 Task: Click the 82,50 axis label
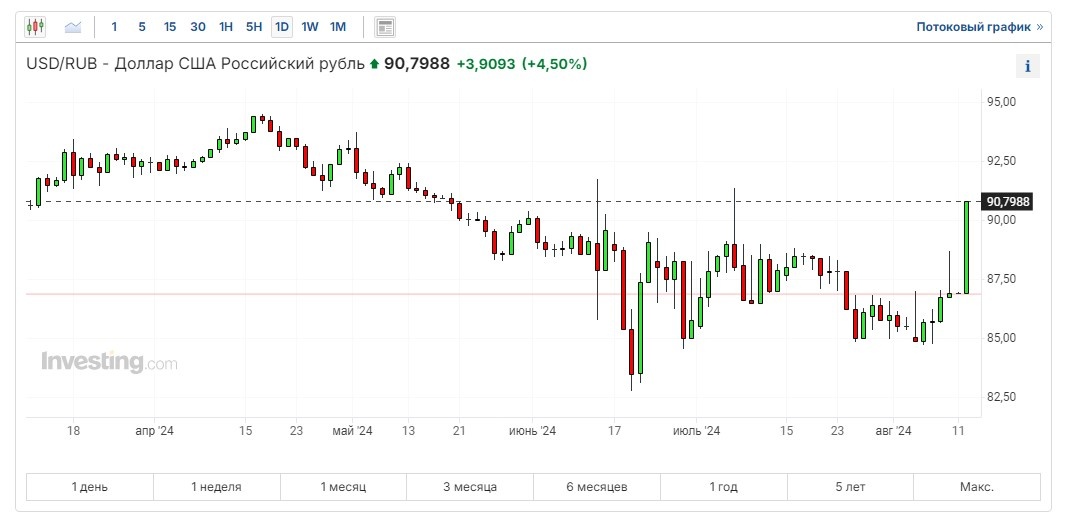coord(1002,397)
